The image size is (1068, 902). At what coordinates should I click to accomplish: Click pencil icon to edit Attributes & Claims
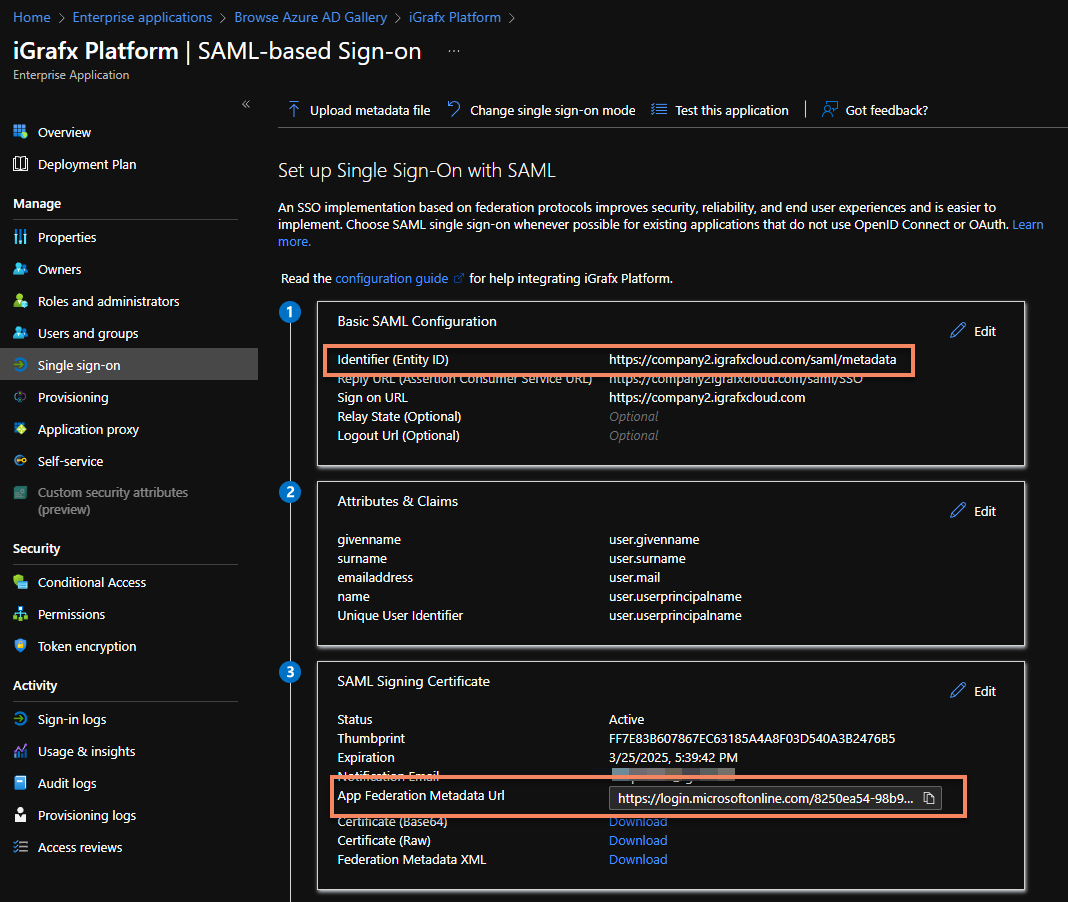pos(958,511)
